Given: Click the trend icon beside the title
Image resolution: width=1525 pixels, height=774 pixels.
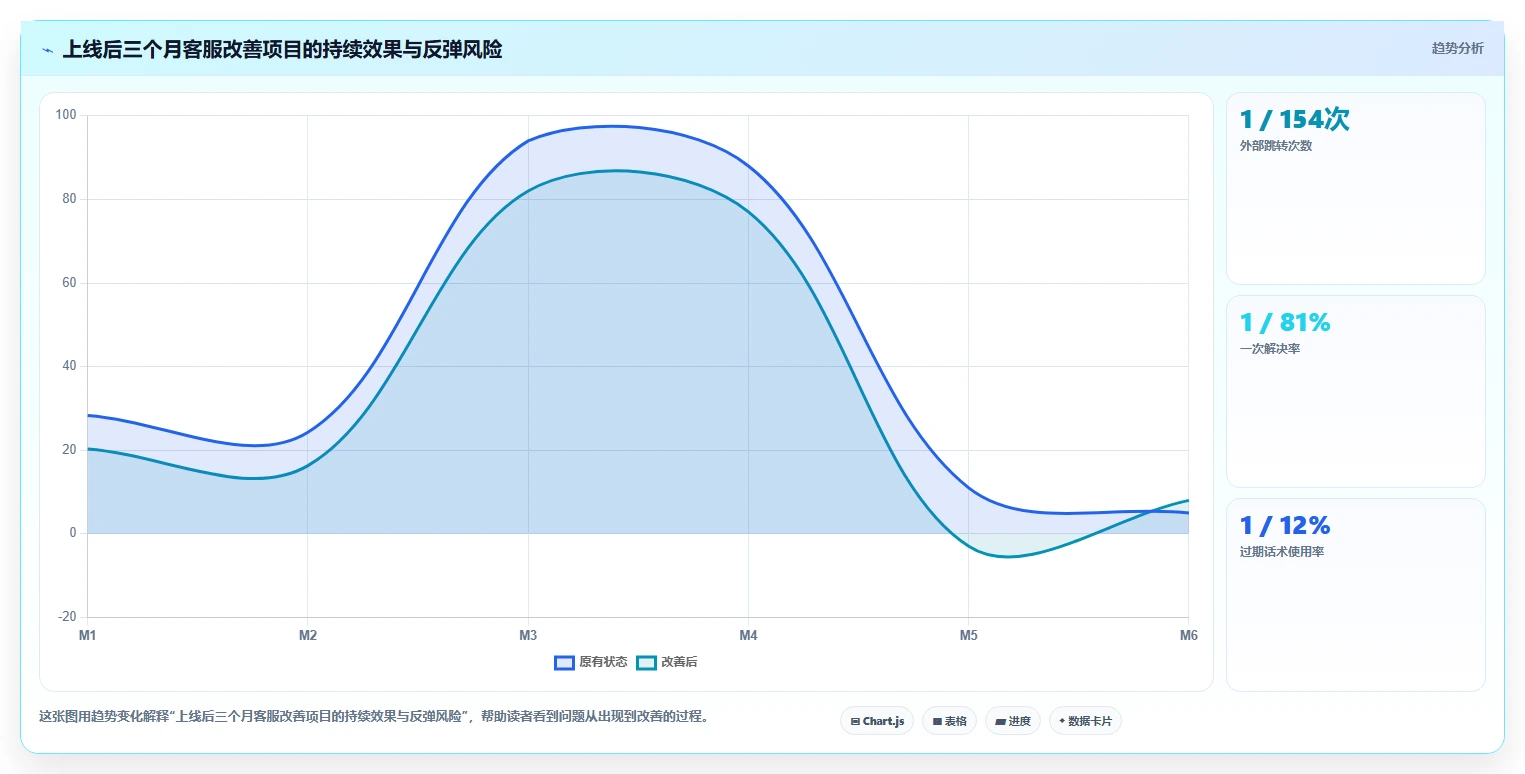Looking at the screenshot, I should (x=48, y=50).
